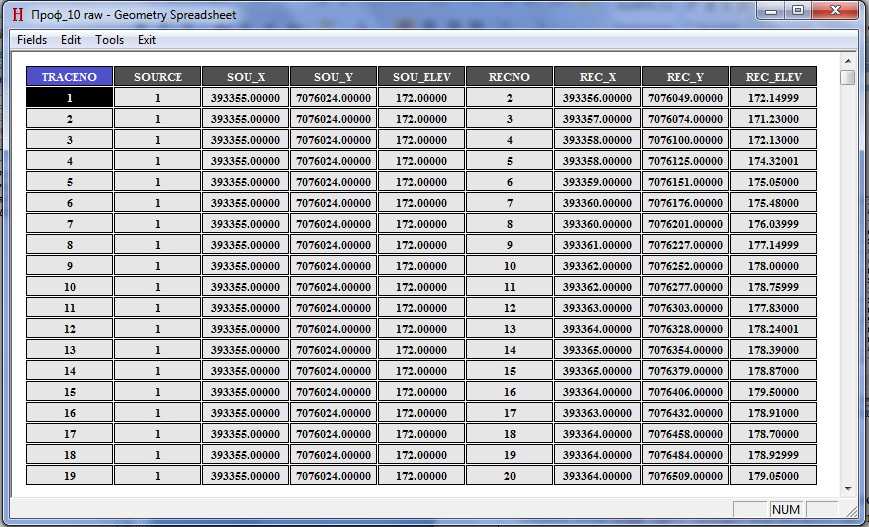Click REC_Y cell 7076100.00000
The height and width of the screenshot is (527, 869).
click(686, 140)
